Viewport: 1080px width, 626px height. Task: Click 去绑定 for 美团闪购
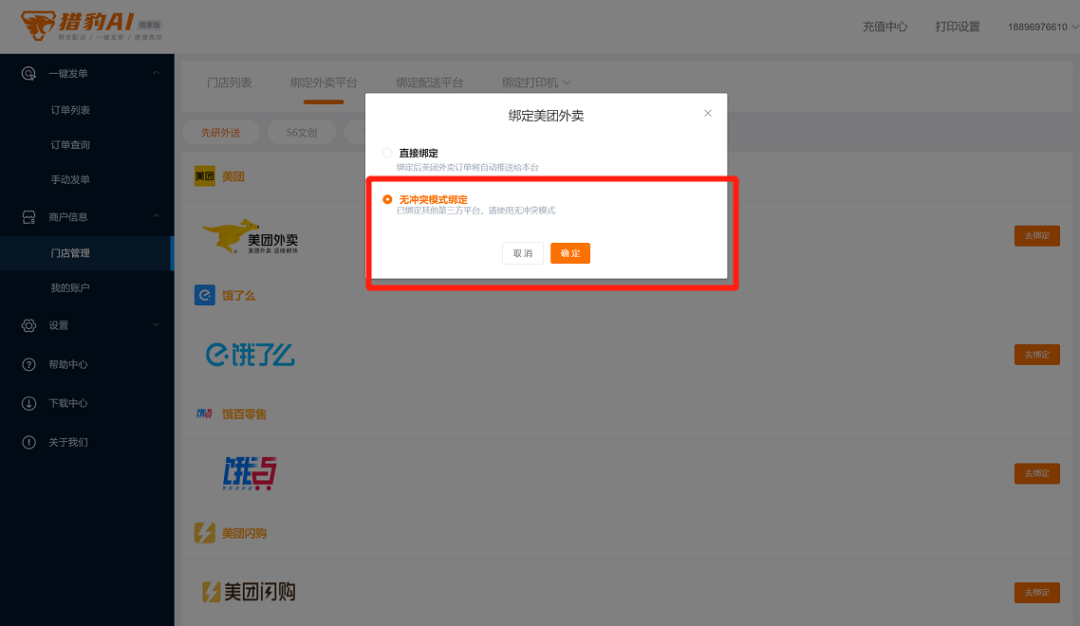1037,592
